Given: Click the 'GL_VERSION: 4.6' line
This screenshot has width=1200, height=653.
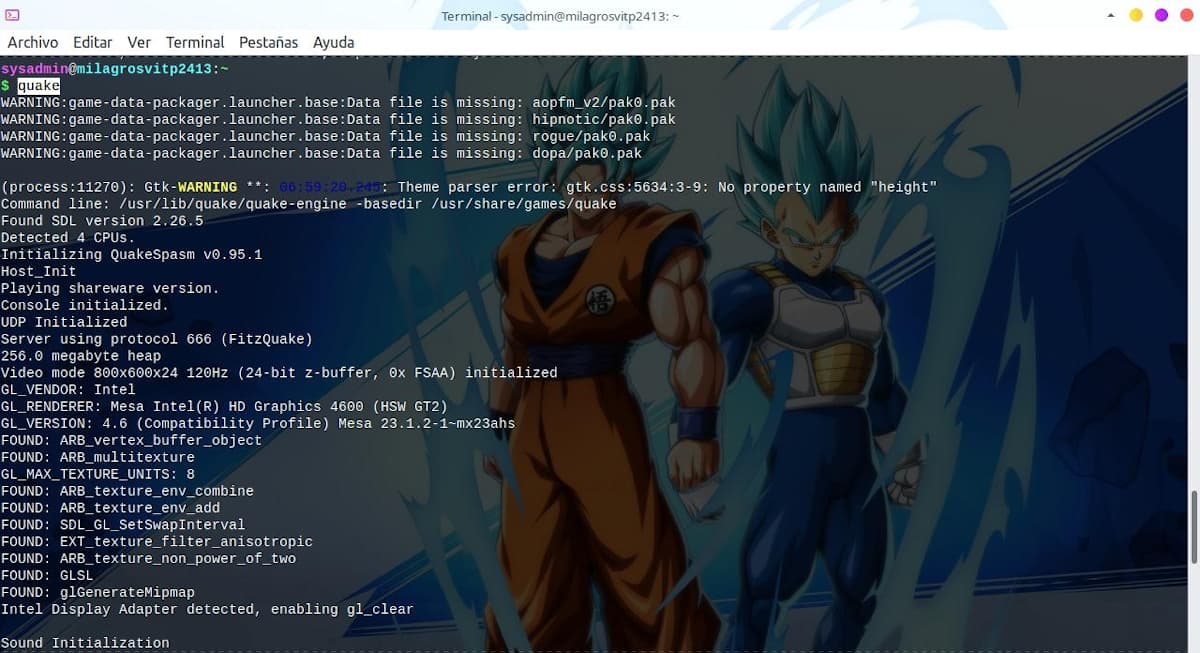Looking at the screenshot, I should click(258, 423).
